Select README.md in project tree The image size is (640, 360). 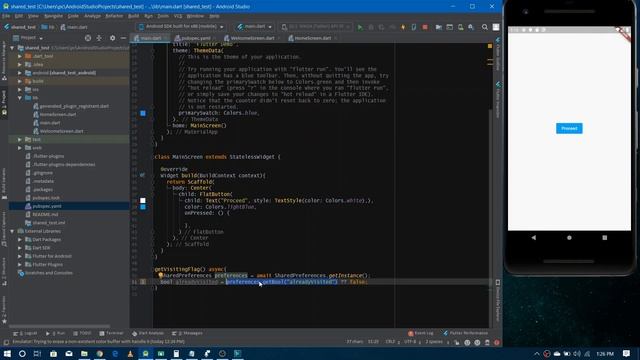click(x=45, y=214)
